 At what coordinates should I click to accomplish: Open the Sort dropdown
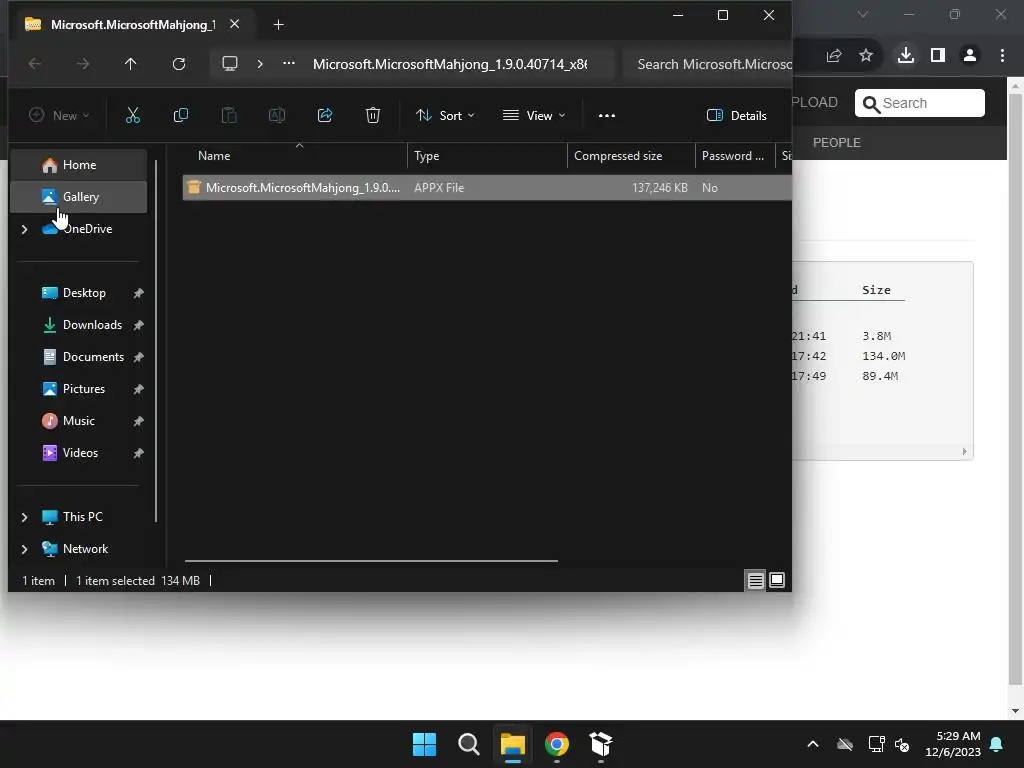pos(445,116)
